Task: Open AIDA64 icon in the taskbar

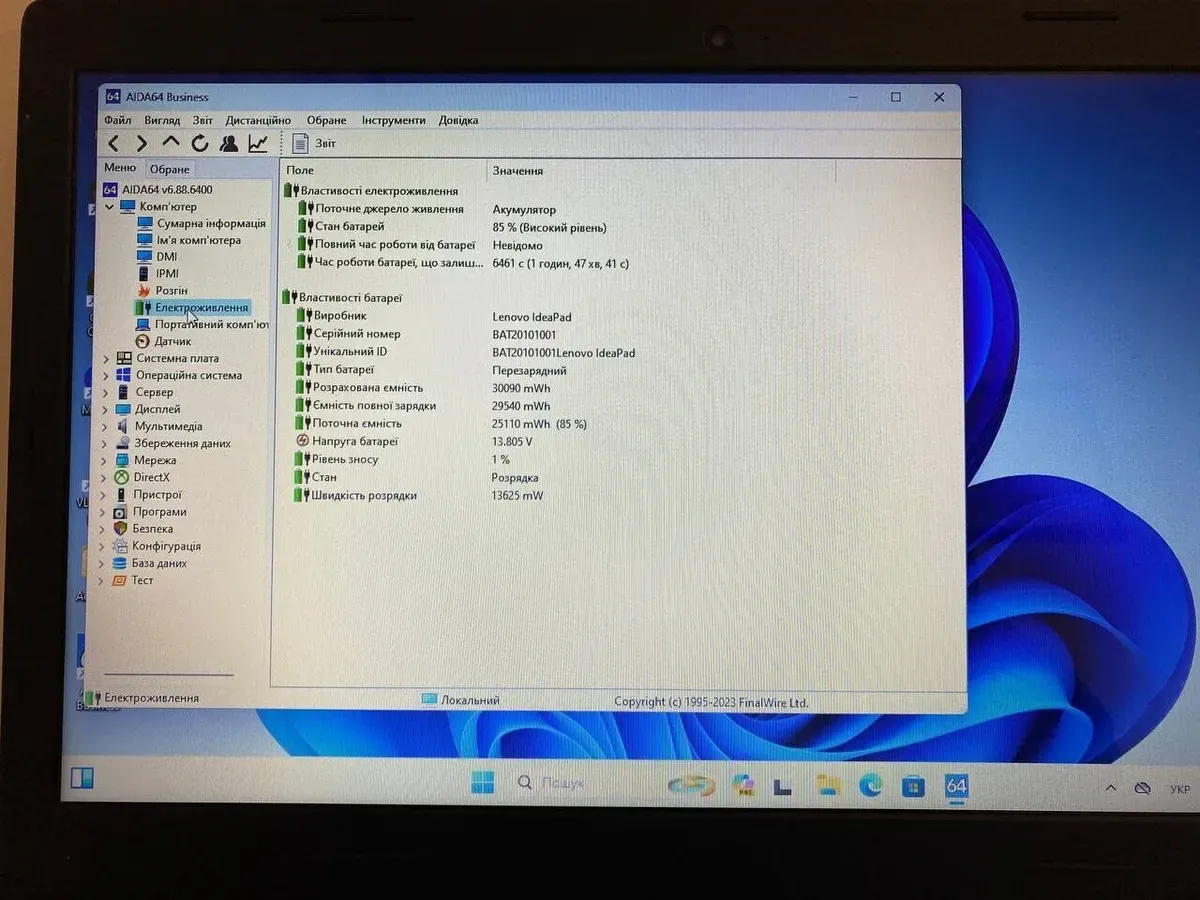Action: coord(956,786)
